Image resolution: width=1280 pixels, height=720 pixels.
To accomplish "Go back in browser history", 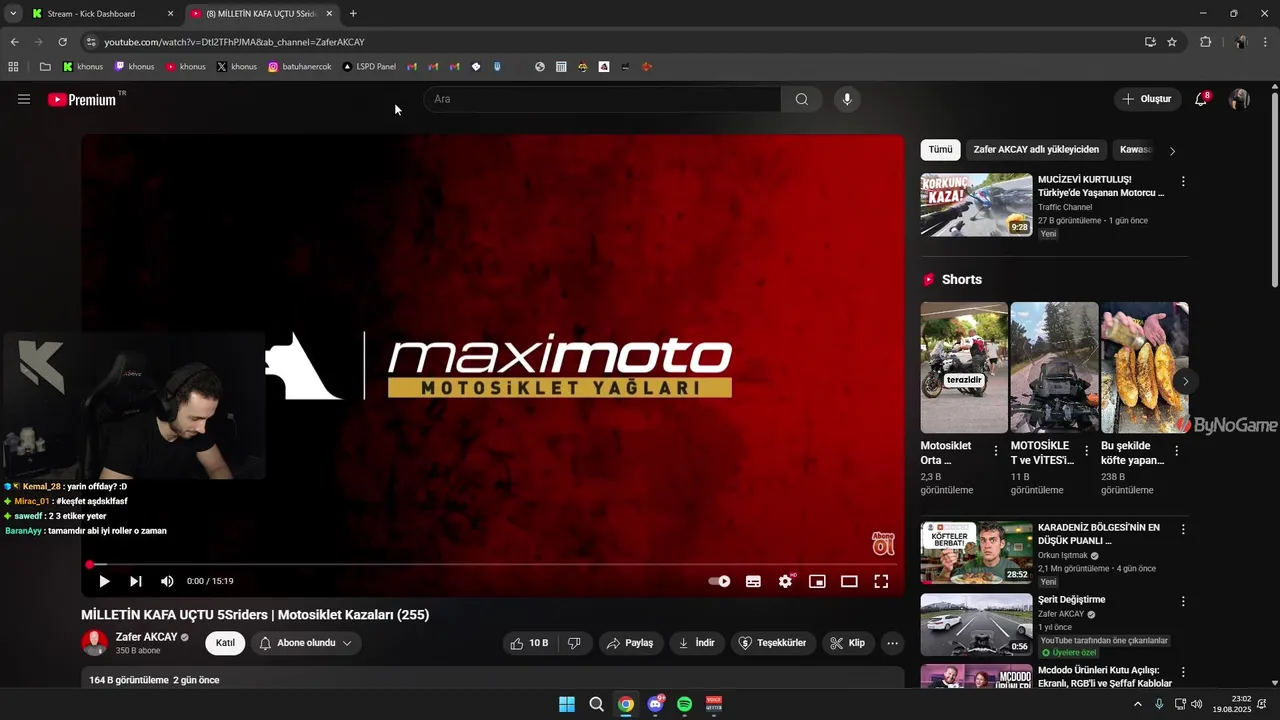I will point(14,42).
